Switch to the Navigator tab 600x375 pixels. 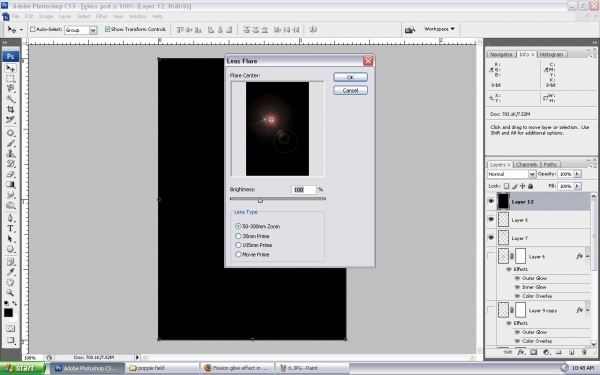[x=501, y=54]
